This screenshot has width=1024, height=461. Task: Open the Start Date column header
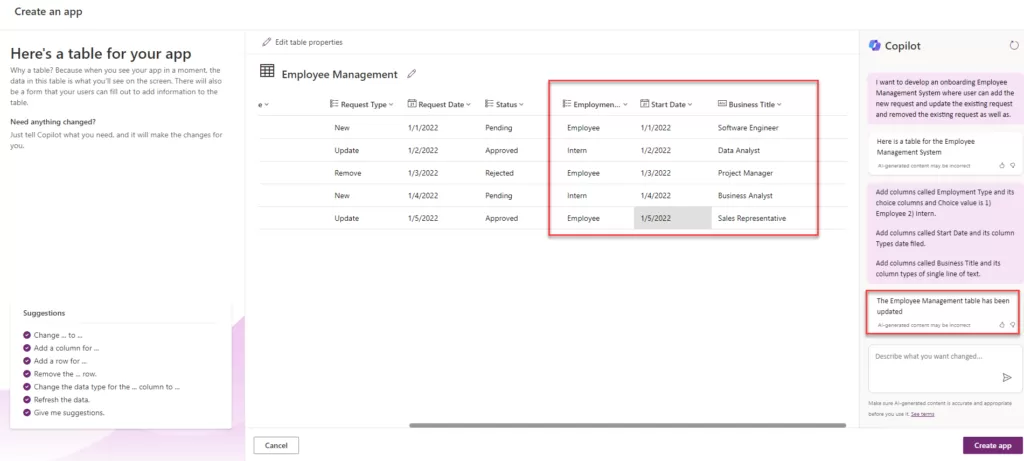[x=665, y=104]
